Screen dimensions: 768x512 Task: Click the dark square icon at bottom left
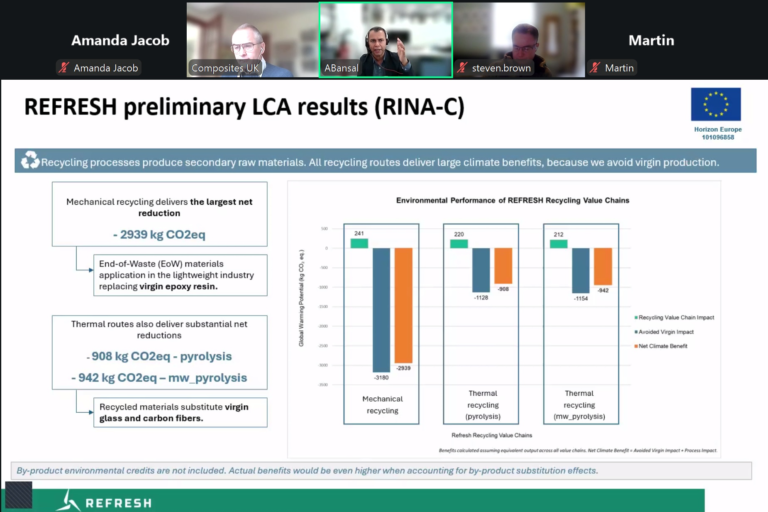[x=19, y=494]
